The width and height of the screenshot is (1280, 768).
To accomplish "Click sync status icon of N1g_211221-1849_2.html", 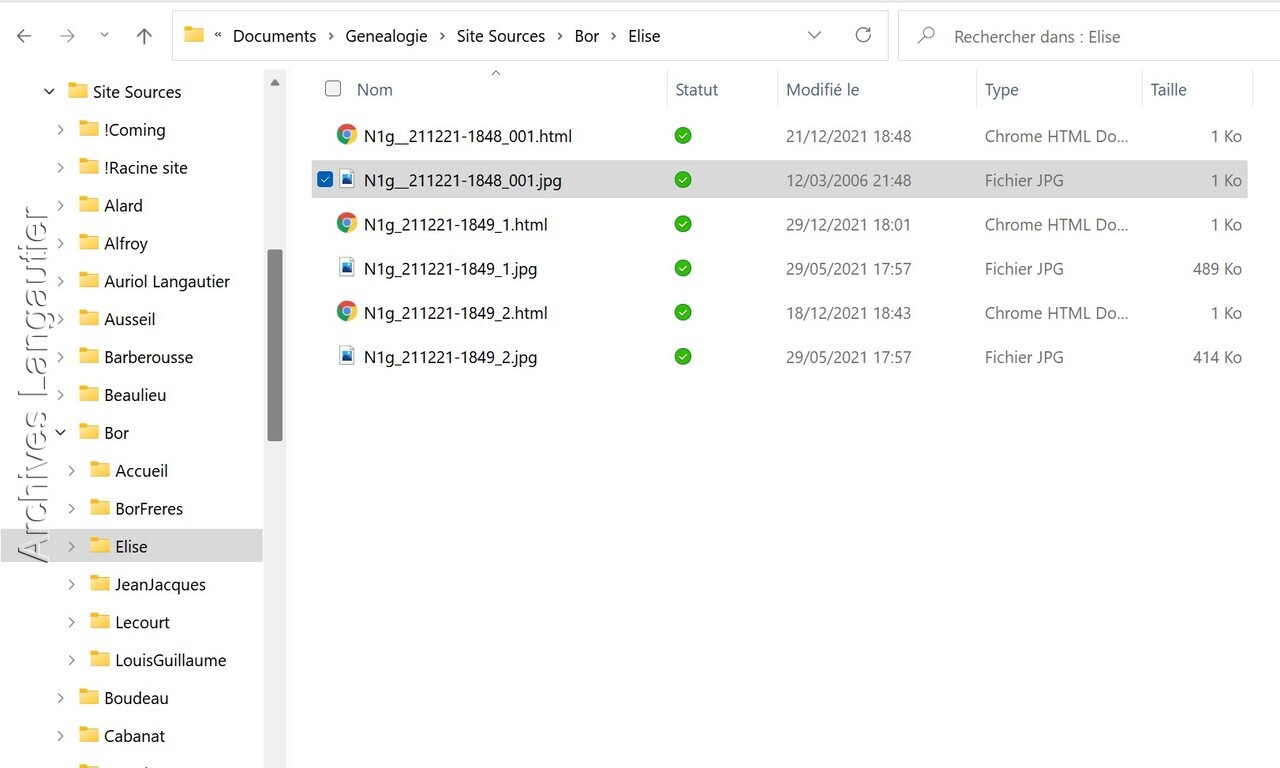I will [x=683, y=312].
